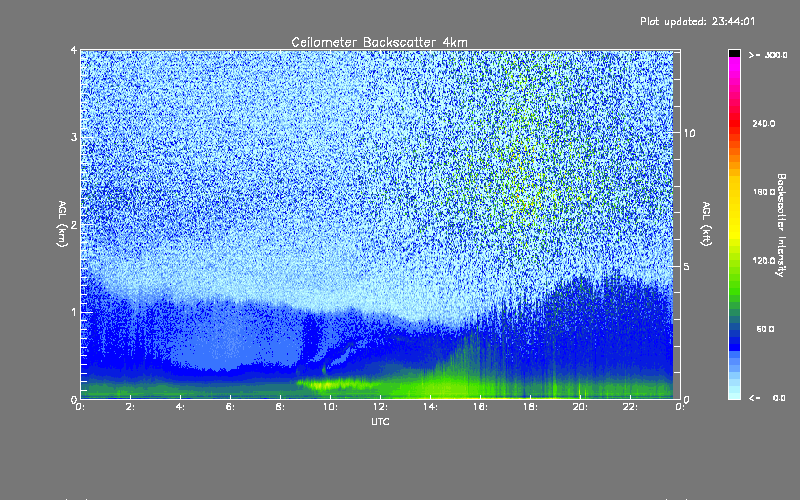Click the "8:" UTC hour tick label
Viewport: 800px width, 500px height.
coord(280,407)
